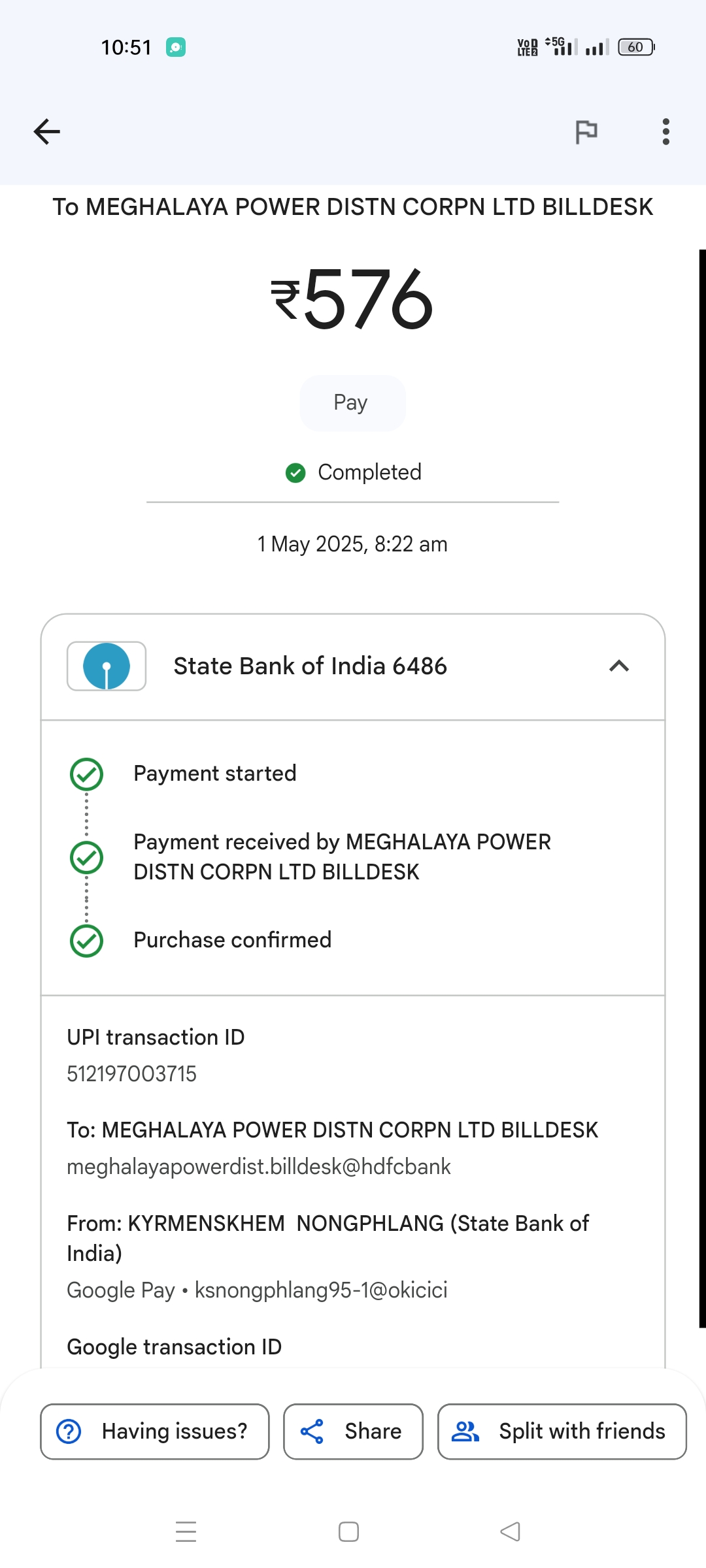The height and width of the screenshot is (1568, 706).
Task: Tap the back arrow icon
Action: (x=47, y=132)
